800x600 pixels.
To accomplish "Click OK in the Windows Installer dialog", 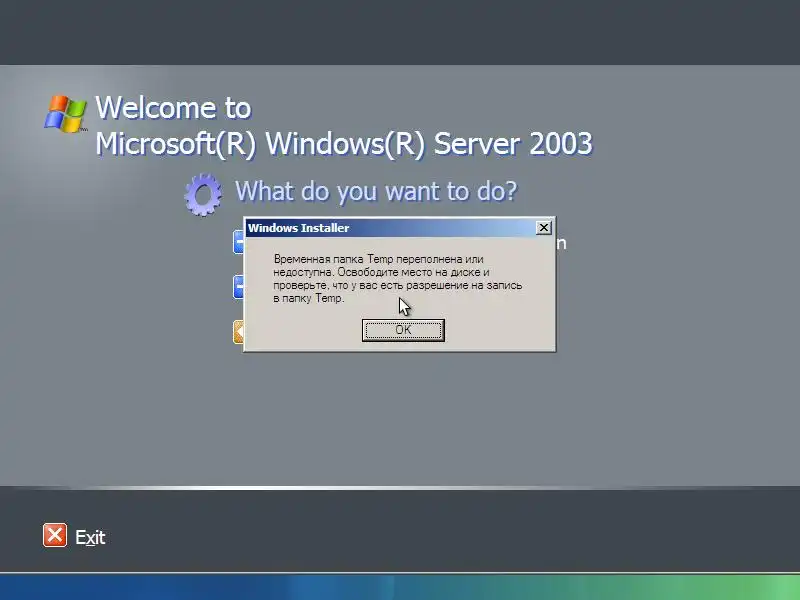I will click(403, 330).
